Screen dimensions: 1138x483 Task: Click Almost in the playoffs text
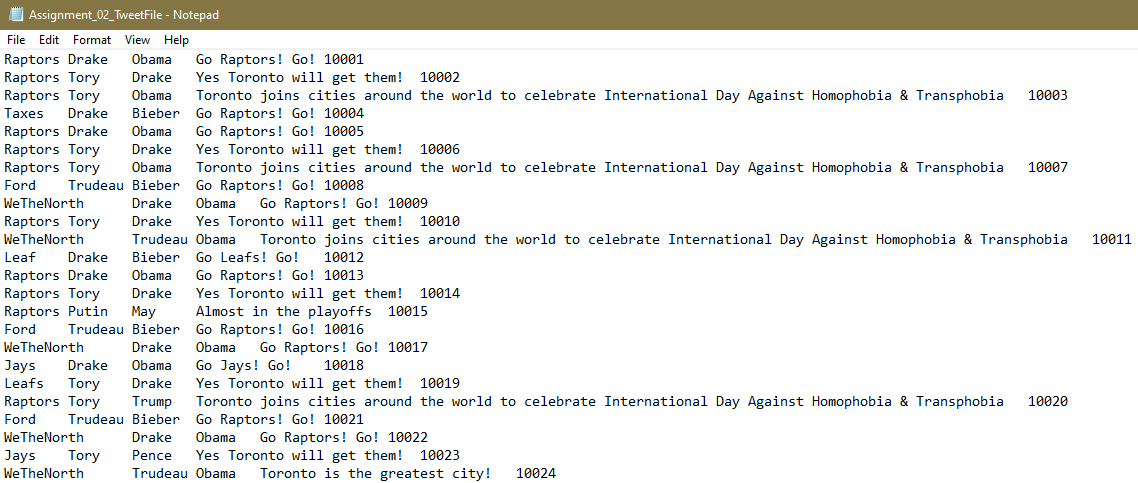pos(284,312)
